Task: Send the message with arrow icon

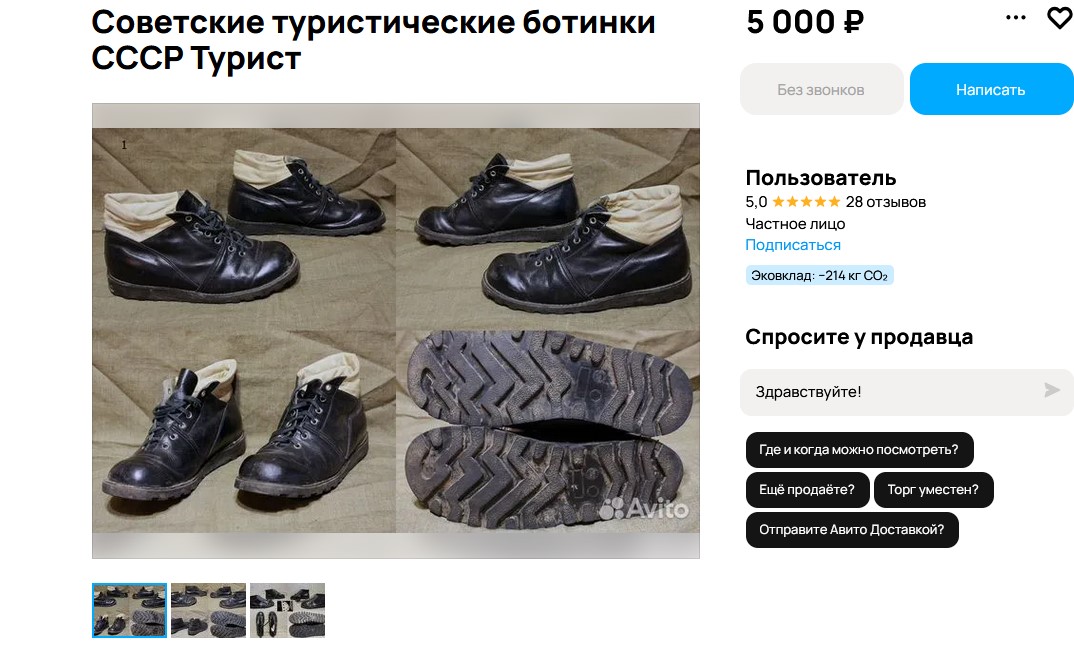Action: point(1051,391)
